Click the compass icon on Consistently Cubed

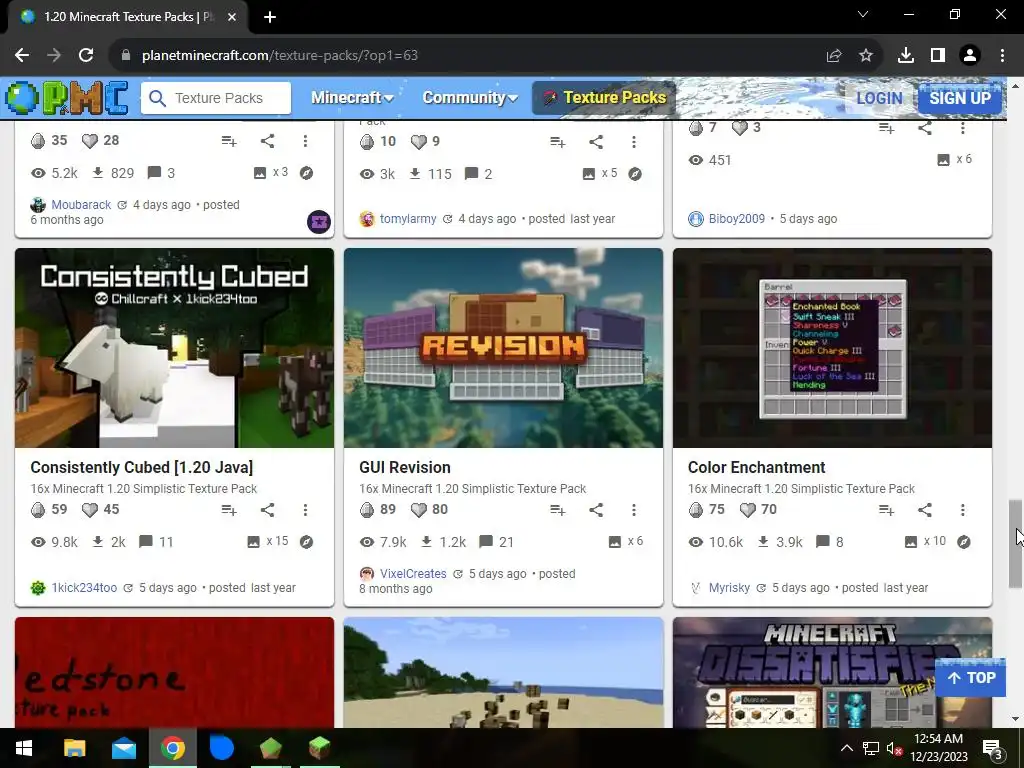306,542
